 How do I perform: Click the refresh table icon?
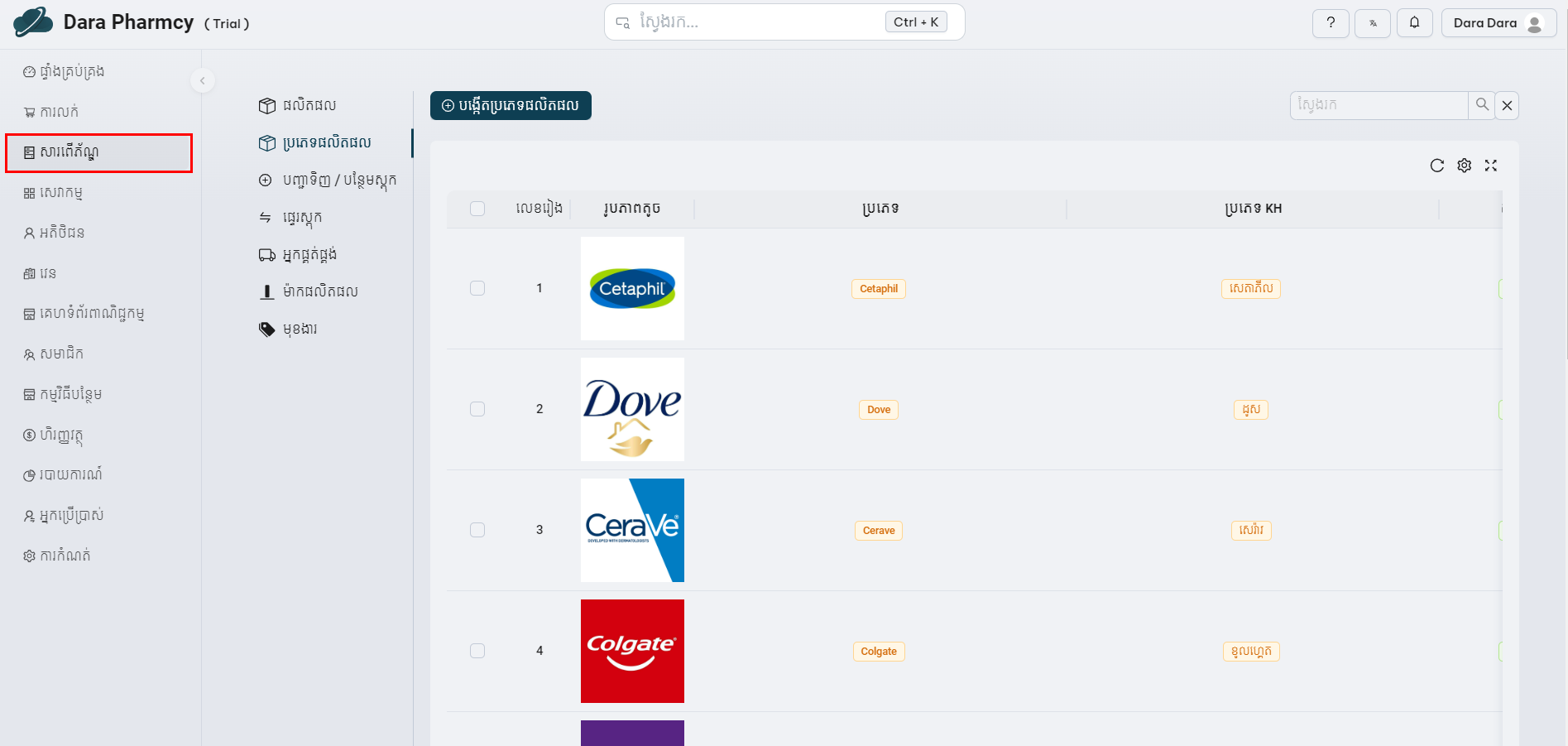pos(1436,166)
